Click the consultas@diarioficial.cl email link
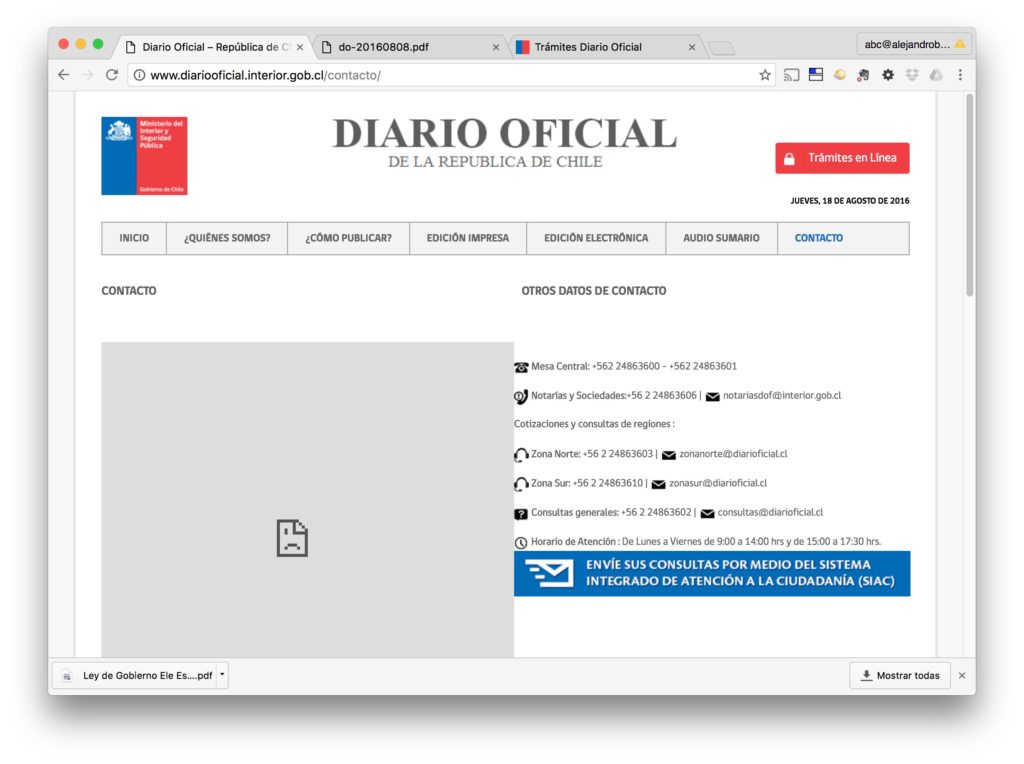The height and width of the screenshot is (764, 1024). (x=770, y=513)
